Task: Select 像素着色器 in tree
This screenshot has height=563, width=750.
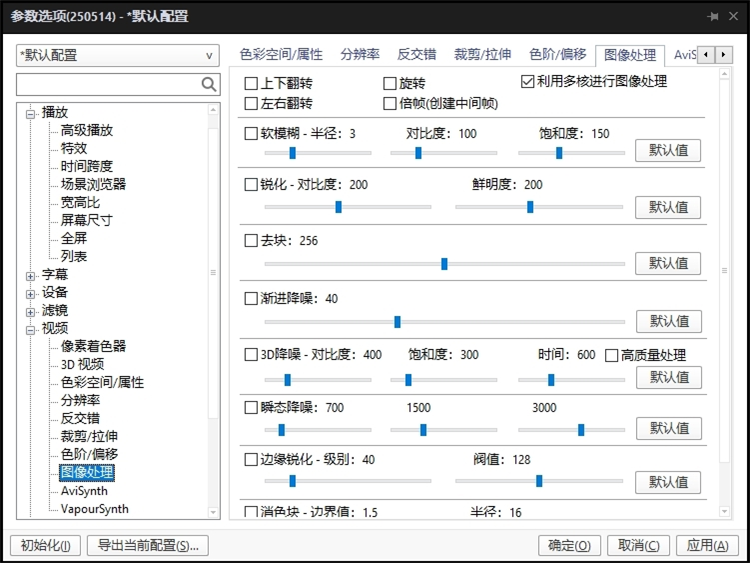Action: click(93, 346)
